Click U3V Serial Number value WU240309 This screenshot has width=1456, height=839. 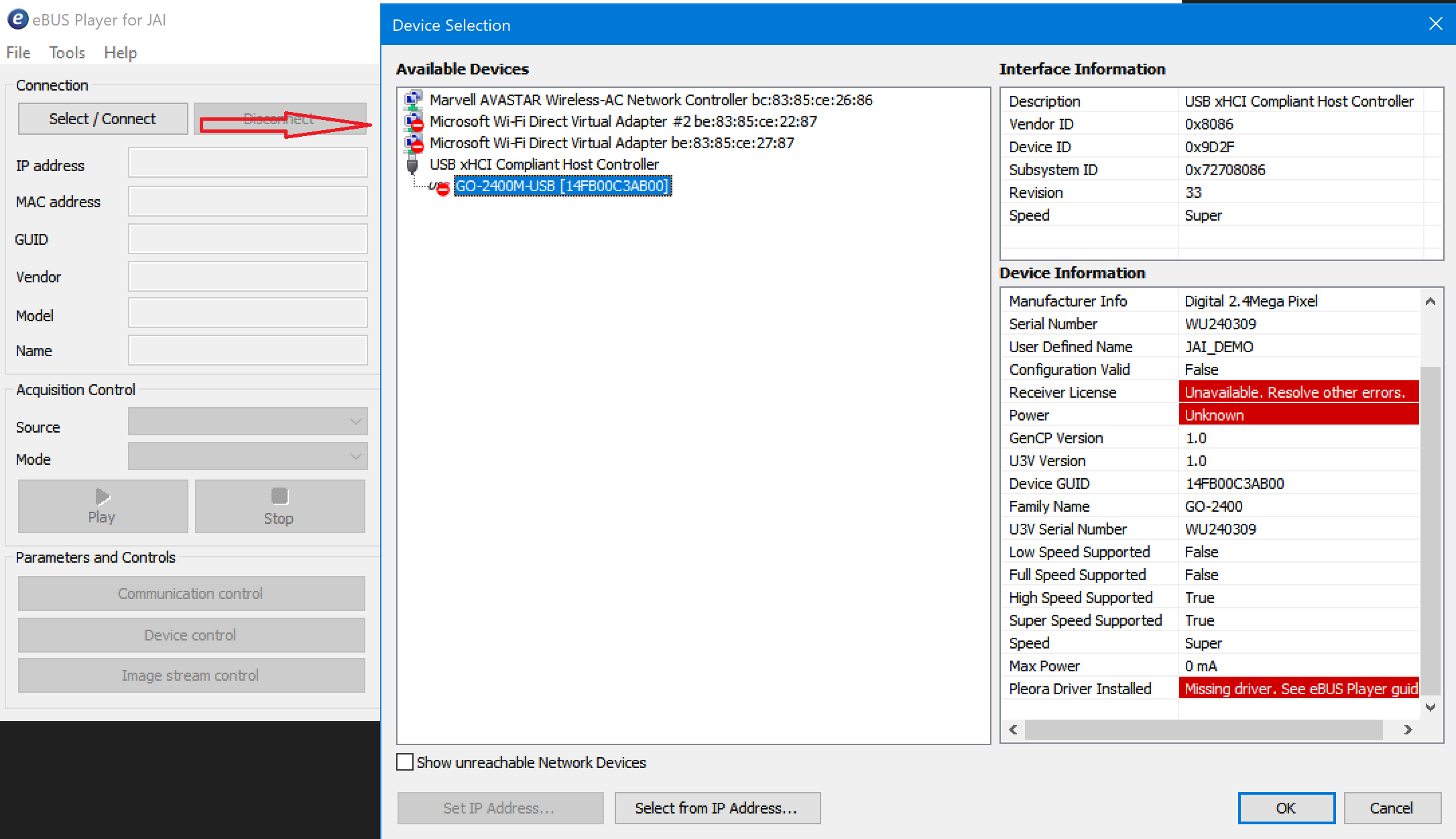click(x=1220, y=529)
